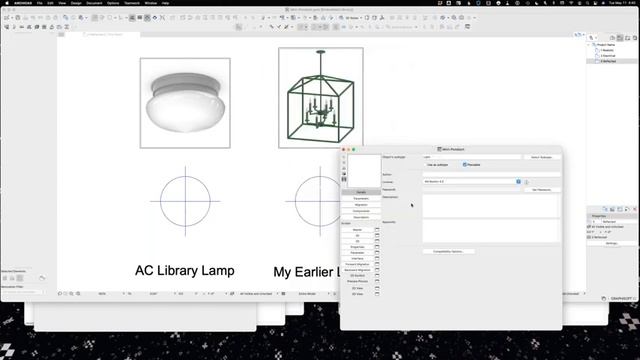The image size is (640, 360).
Task: Click into the Author field
Action: pyautogui.click(x=491, y=174)
